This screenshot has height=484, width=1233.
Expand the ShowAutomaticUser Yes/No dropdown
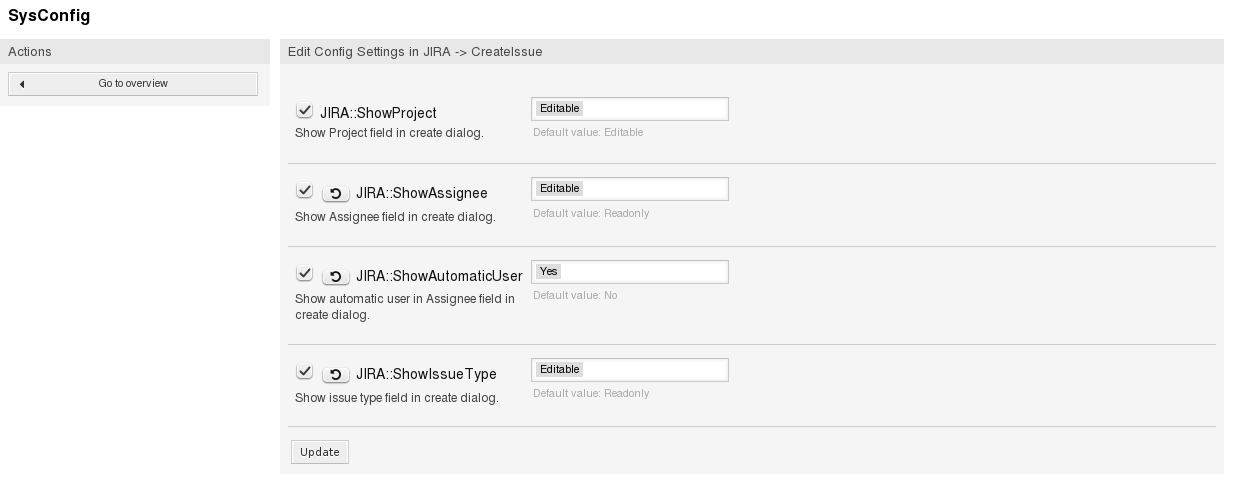629,271
